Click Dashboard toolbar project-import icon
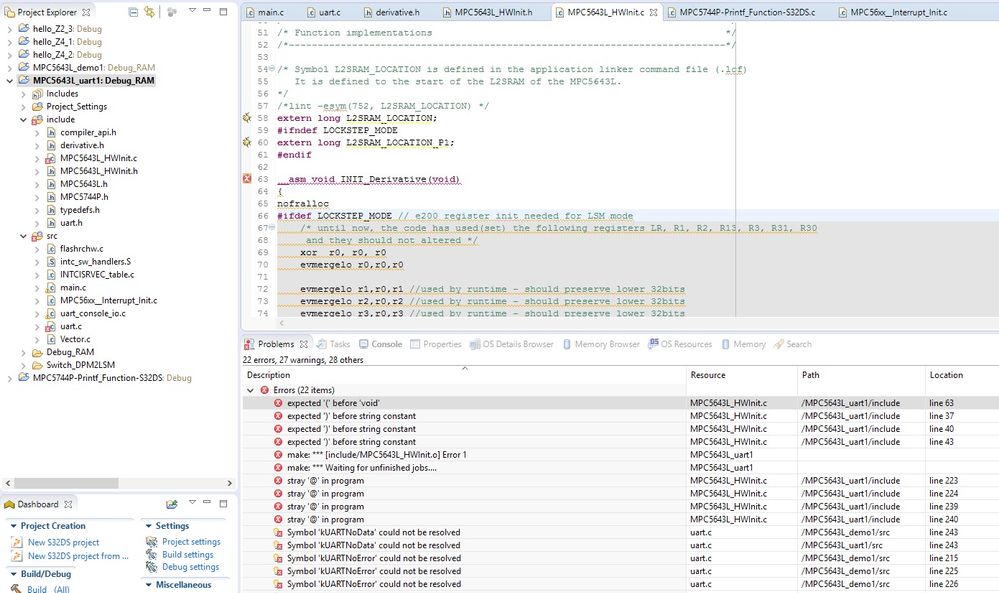 coord(171,504)
